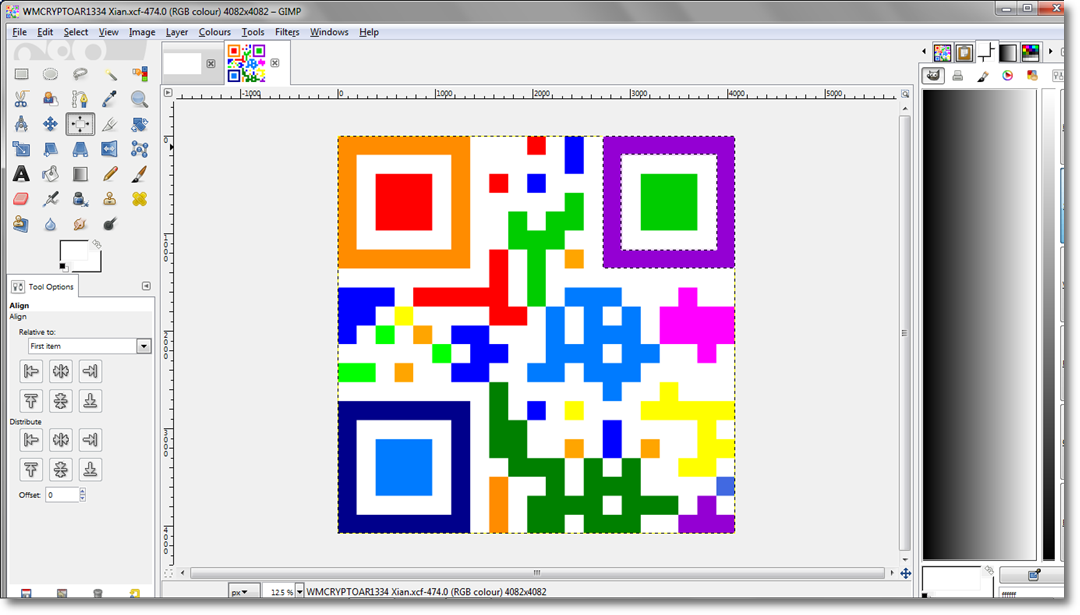
Task: Select the Eraser tool
Action: pyautogui.click(x=21, y=199)
